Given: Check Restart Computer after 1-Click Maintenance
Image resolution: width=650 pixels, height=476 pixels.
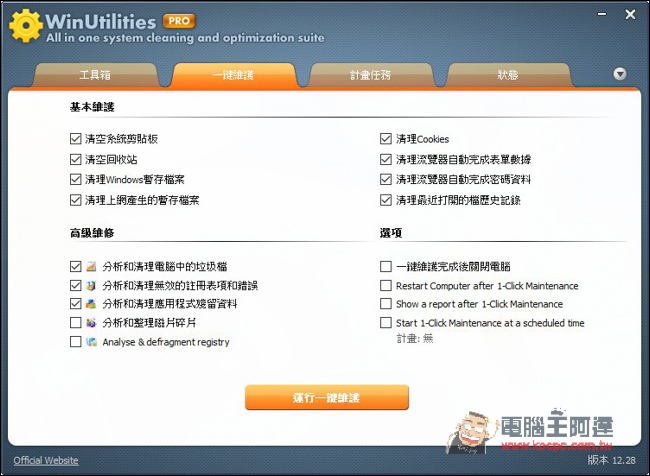Looking at the screenshot, I should [386, 285].
